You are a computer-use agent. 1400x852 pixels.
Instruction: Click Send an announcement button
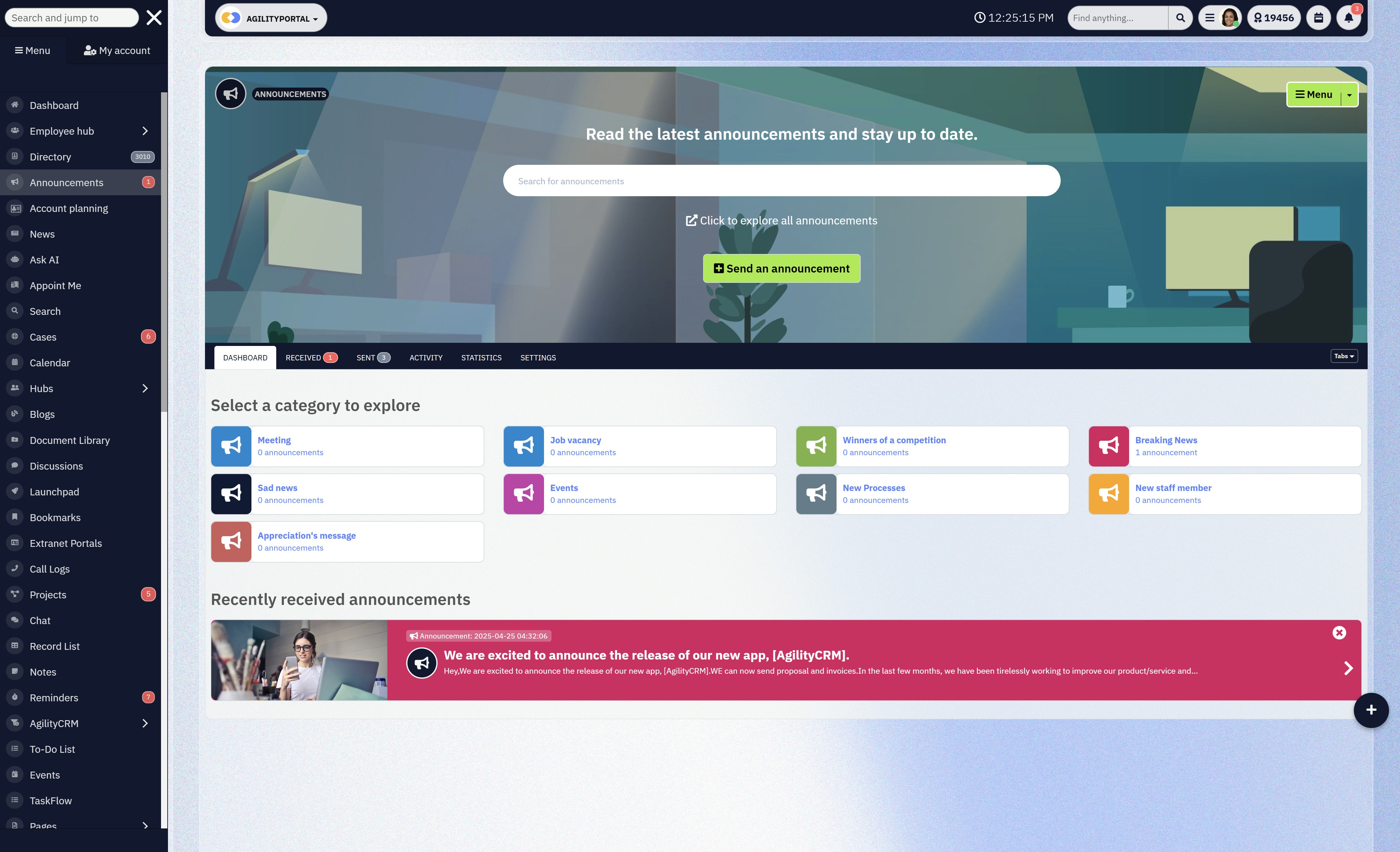(x=781, y=268)
